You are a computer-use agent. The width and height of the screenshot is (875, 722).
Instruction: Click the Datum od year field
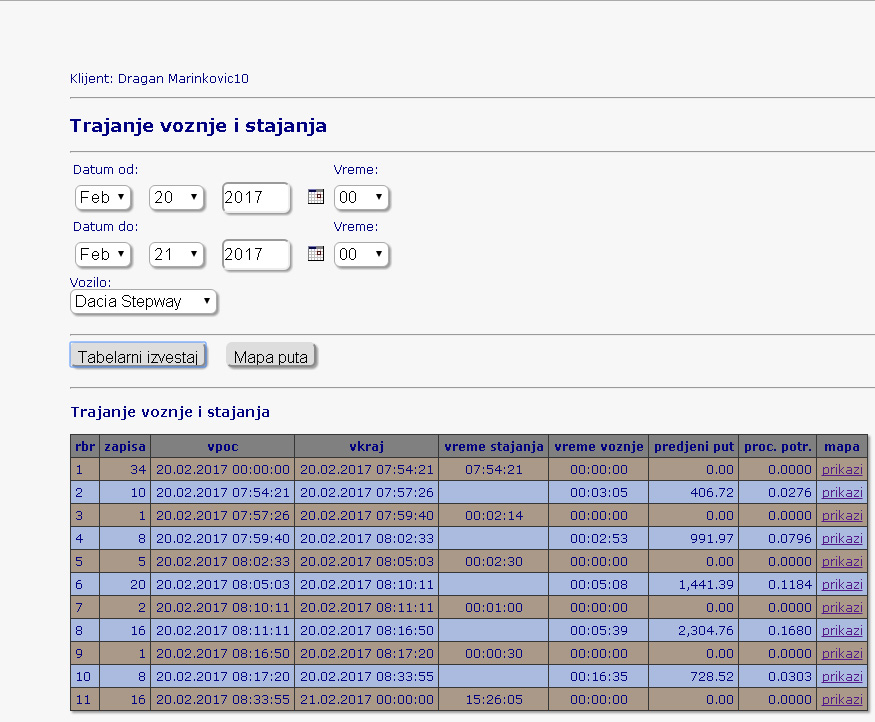coord(256,198)
